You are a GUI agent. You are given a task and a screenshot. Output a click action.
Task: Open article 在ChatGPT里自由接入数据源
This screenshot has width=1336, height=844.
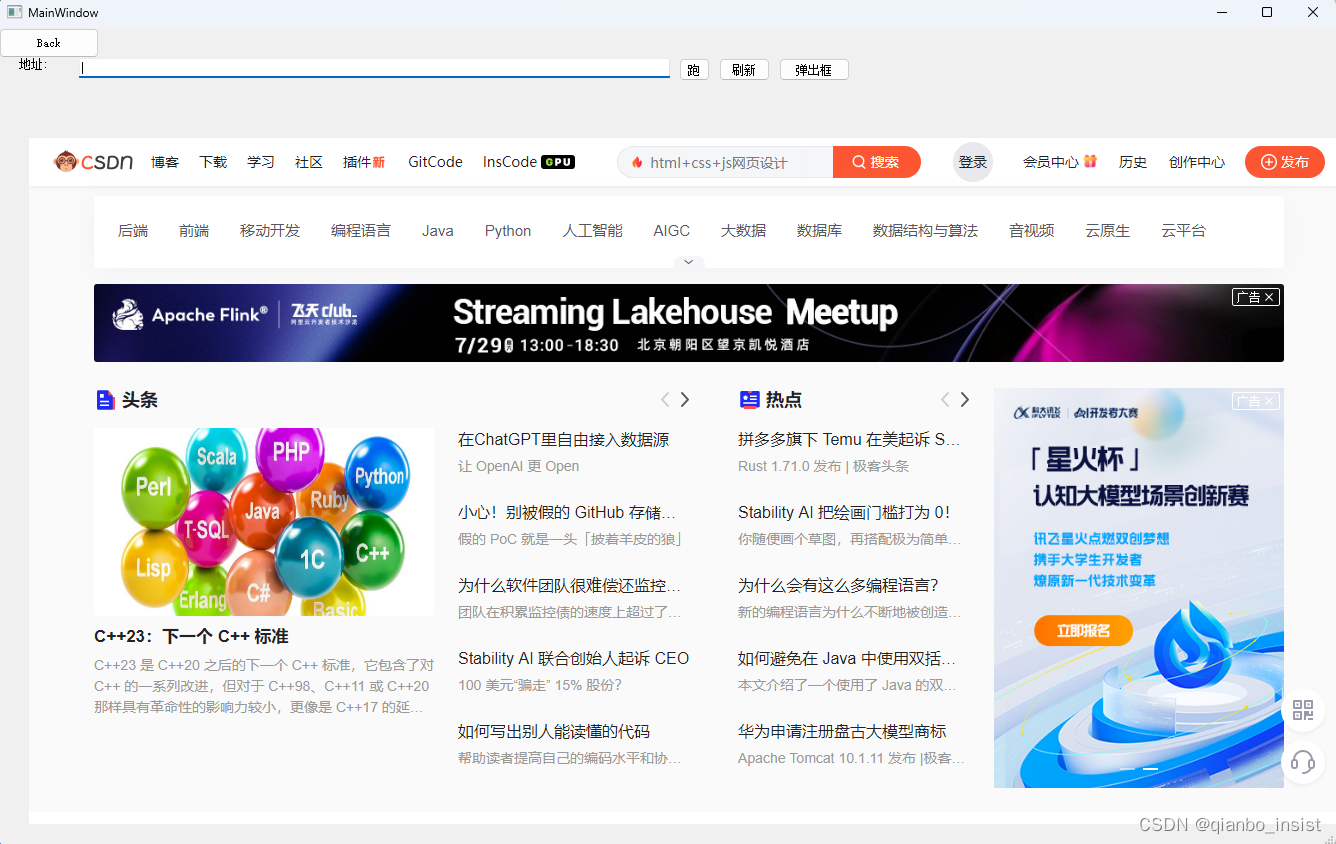tap(564, 440)
